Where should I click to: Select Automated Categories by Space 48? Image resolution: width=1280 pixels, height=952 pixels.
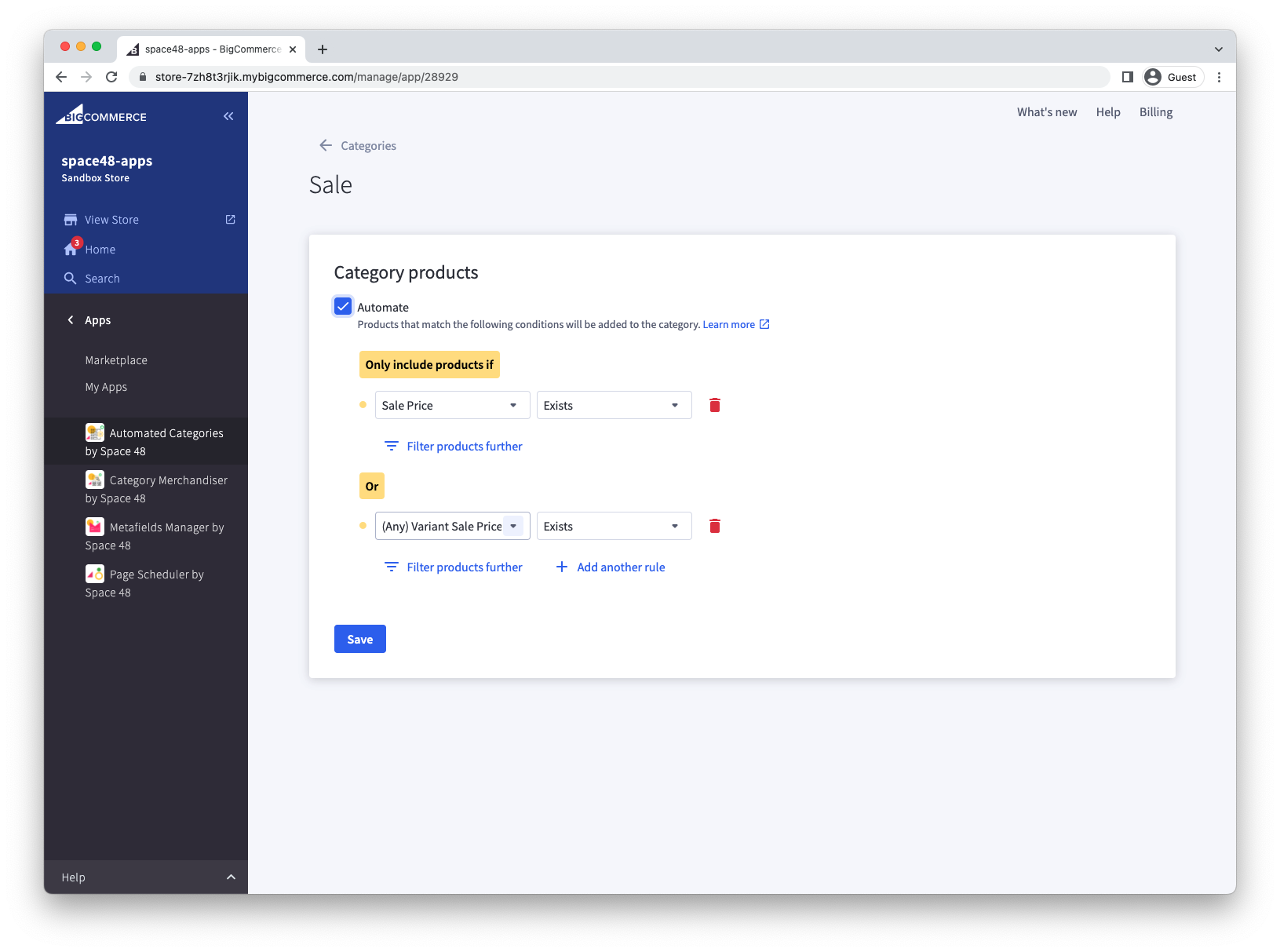(x=146, y=441)
